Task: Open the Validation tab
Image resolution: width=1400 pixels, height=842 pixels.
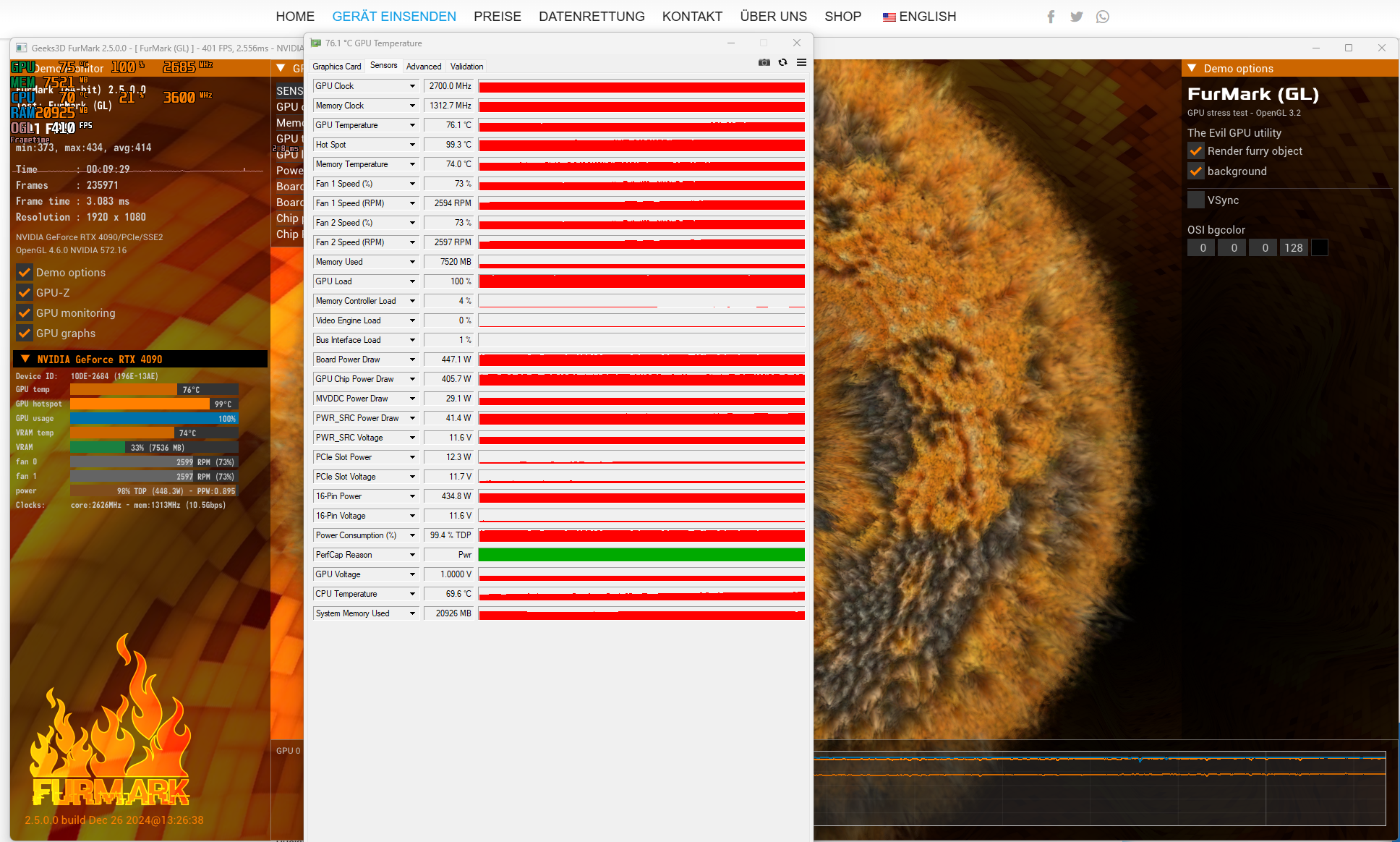Action: 466,67
